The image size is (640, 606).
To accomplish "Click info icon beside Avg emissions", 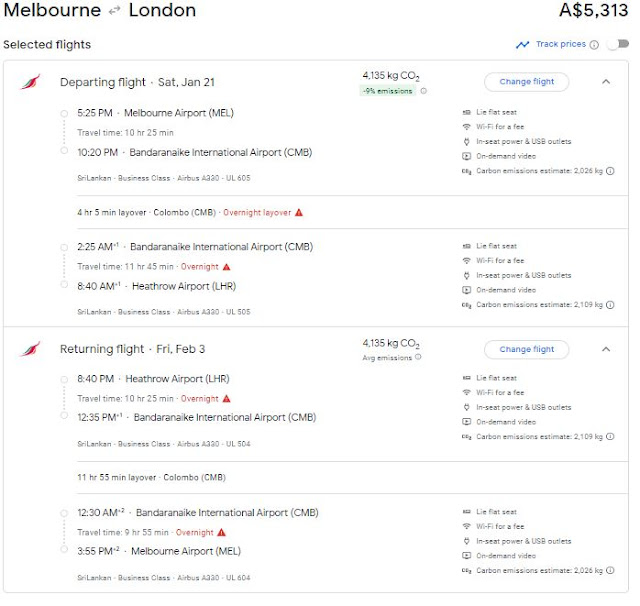I will click(x=418, y=357).
